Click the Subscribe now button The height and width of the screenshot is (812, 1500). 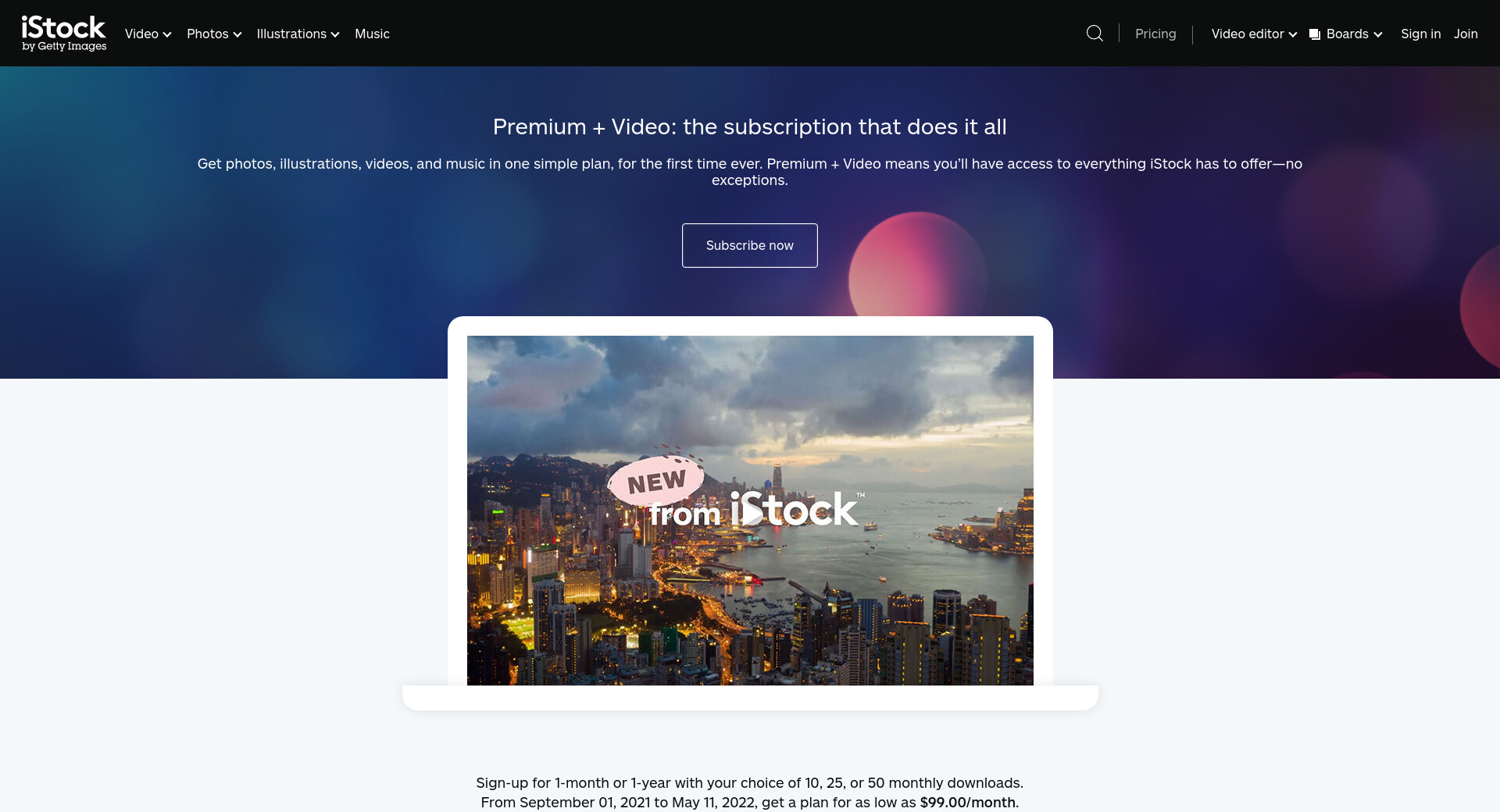click(750, 245)
